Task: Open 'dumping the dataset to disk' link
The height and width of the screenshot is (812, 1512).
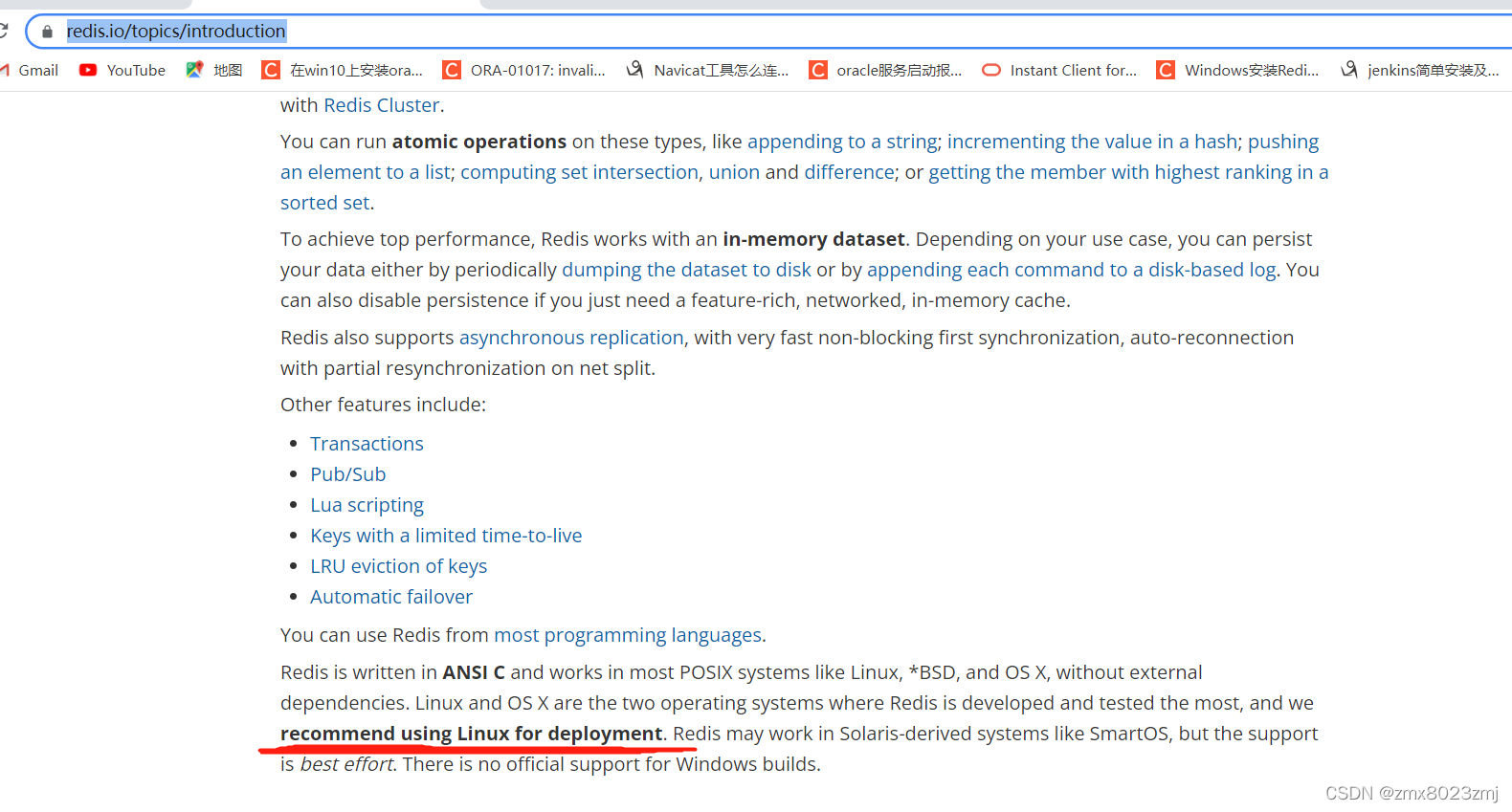Action: [x=686, y=270]
